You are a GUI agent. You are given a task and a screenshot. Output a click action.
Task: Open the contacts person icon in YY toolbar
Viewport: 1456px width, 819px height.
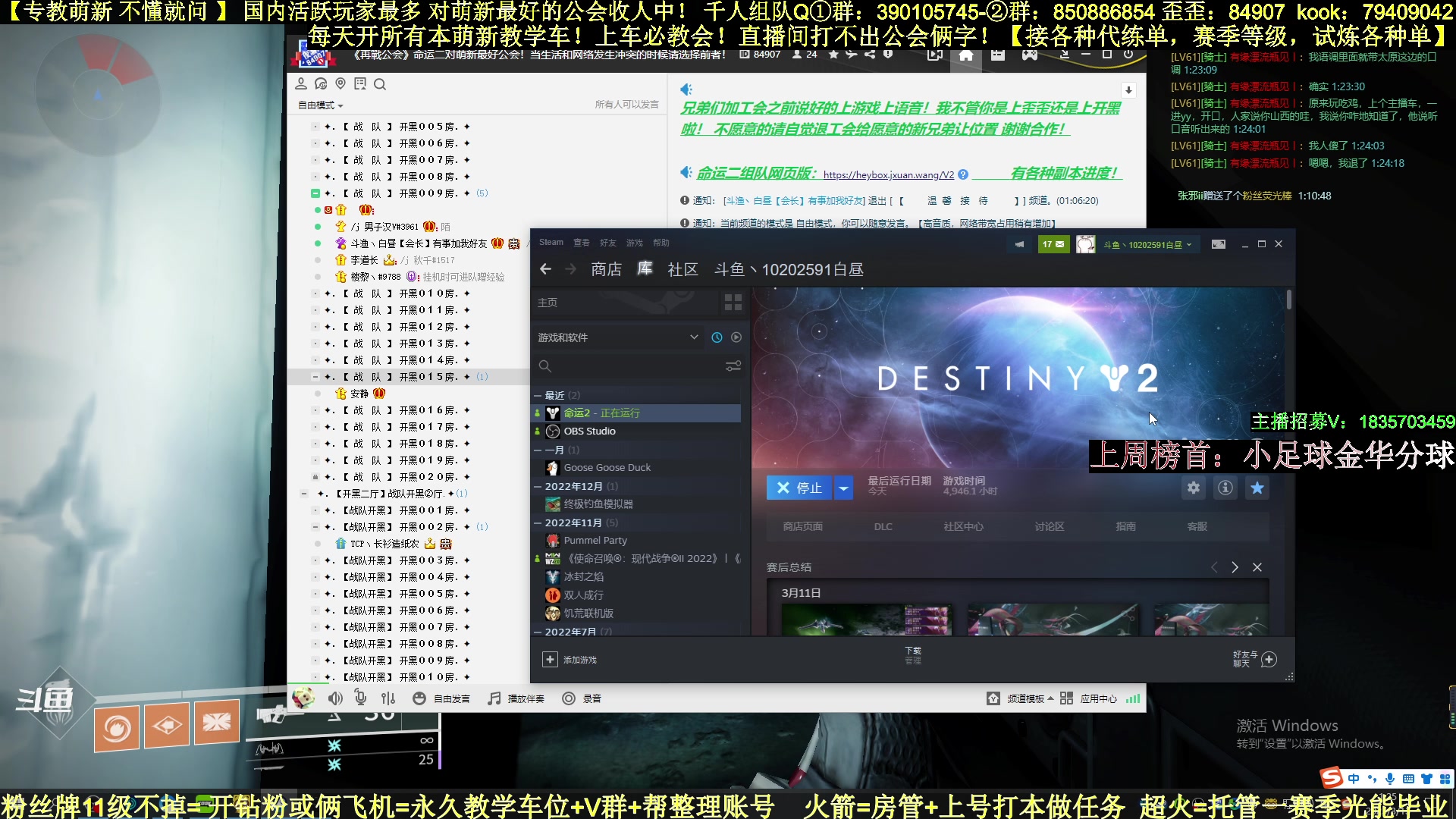click(301, 84)
